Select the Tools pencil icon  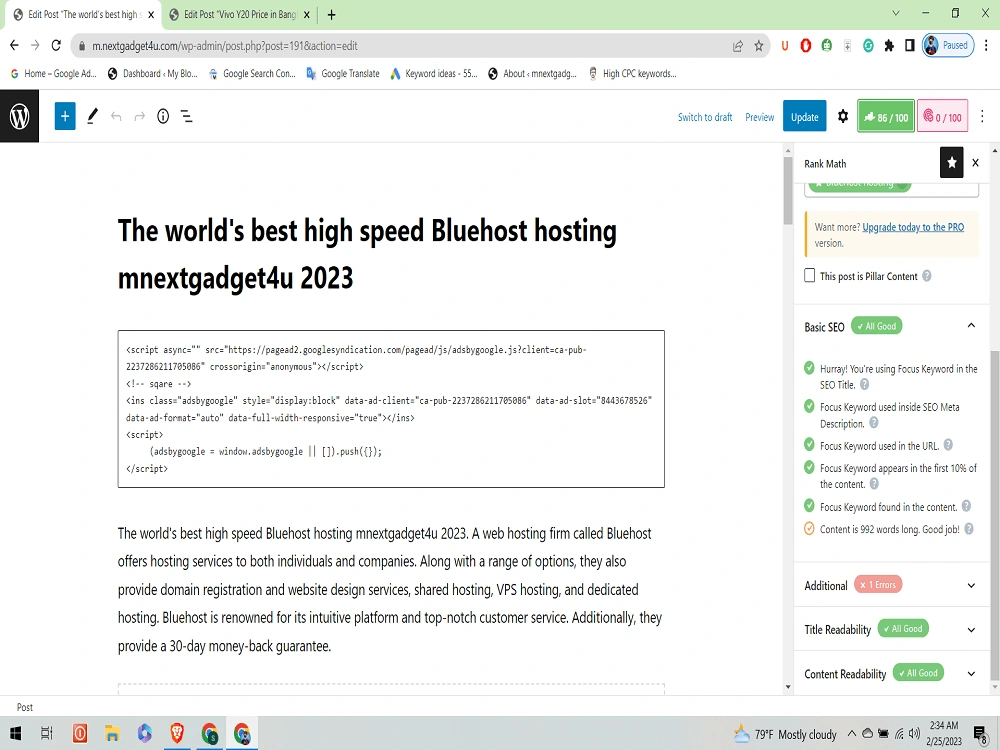[x=92, y=116]
